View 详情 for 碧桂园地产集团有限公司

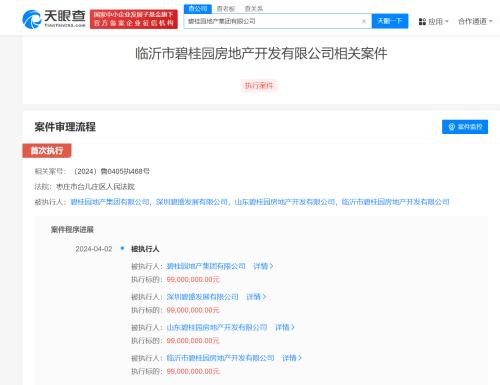point(263,266)
